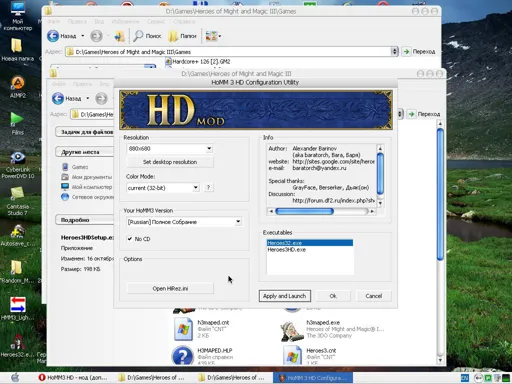
Task: Move the Info panel horizontal scrollbar thumb
Action: (305, 211)
